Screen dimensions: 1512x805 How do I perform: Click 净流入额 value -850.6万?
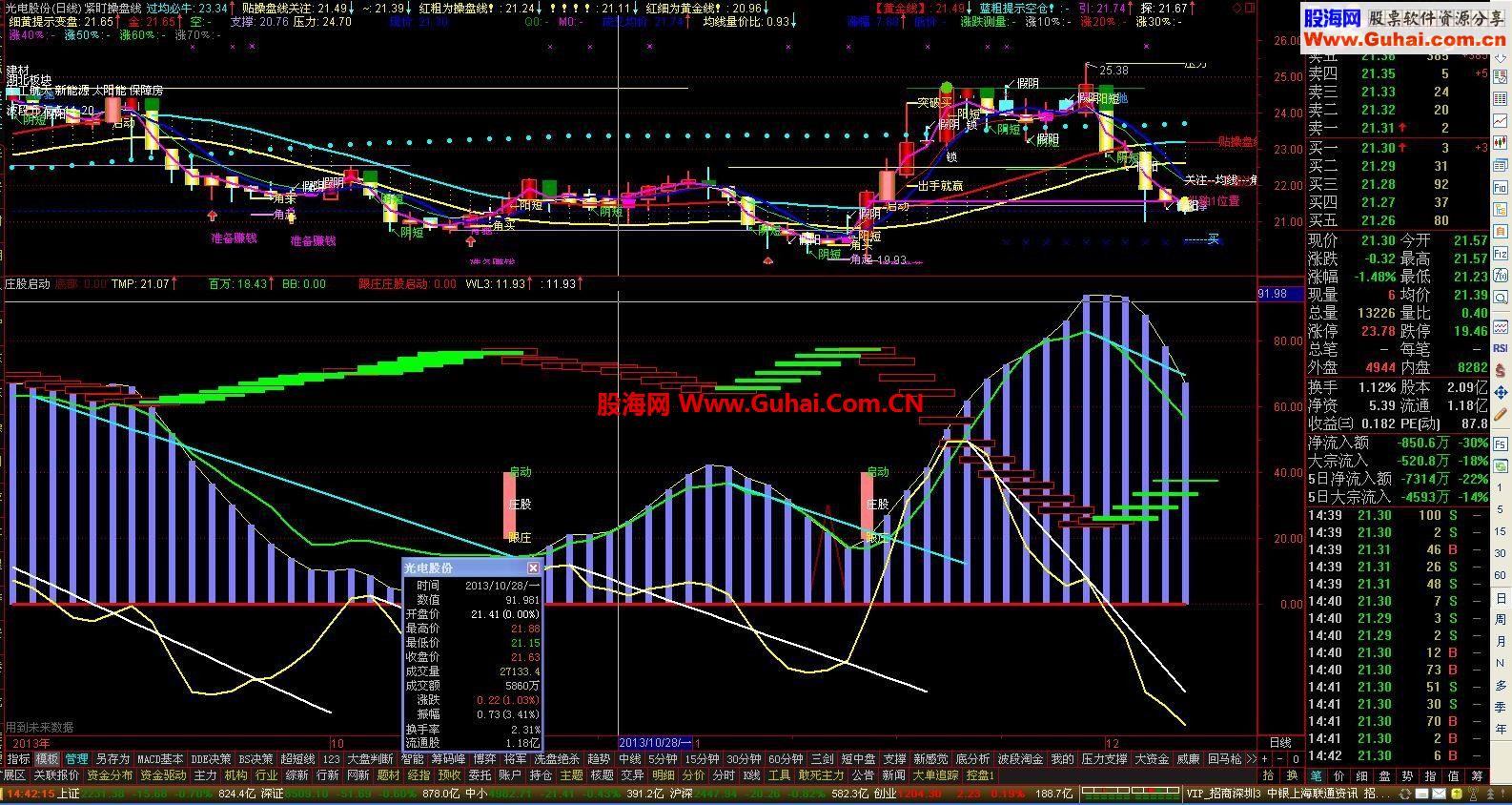pyautogui.click(x=1423, y=443)
